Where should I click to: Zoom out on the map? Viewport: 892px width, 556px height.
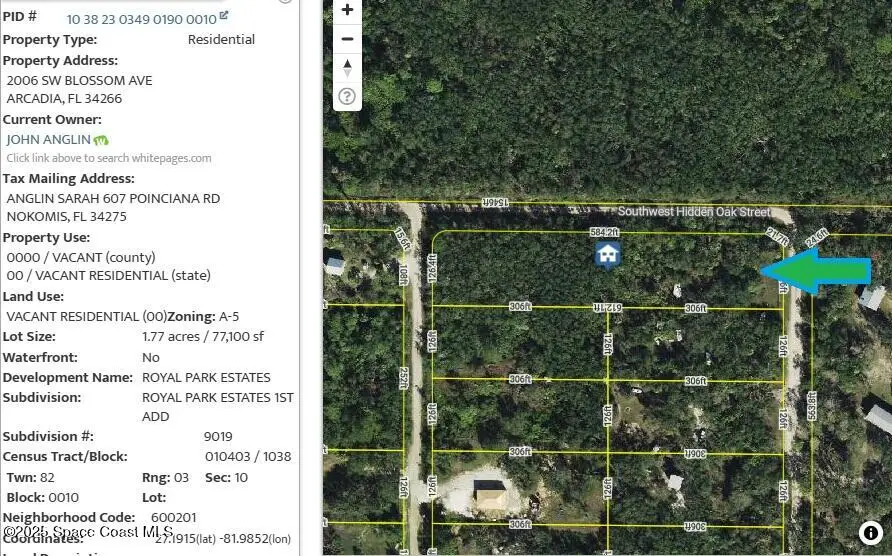pyautogui.click(x=347, y=39)
